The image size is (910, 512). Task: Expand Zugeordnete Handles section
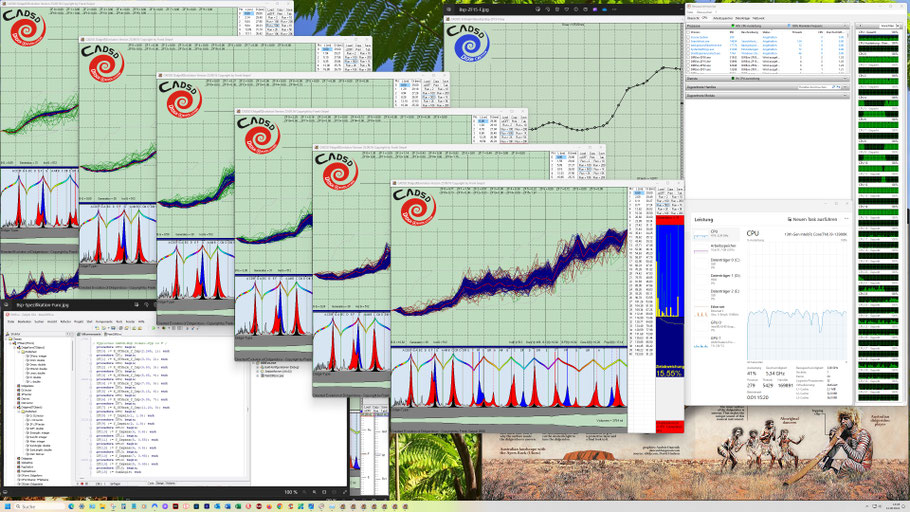click(x=844, y=87)
